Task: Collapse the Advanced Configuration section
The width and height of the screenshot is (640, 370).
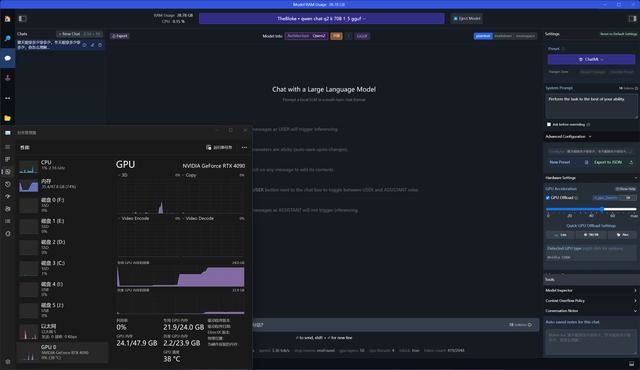Action: [x=568, y=137]
